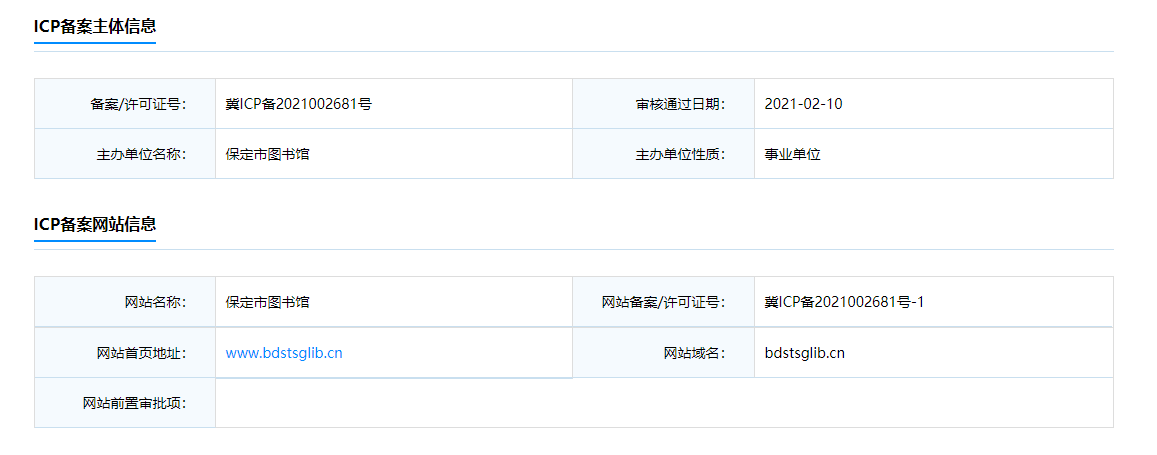Click the empty 网站前置审批项 value cell
Viewport: 1157px width, 455px height.
(664, 403)
